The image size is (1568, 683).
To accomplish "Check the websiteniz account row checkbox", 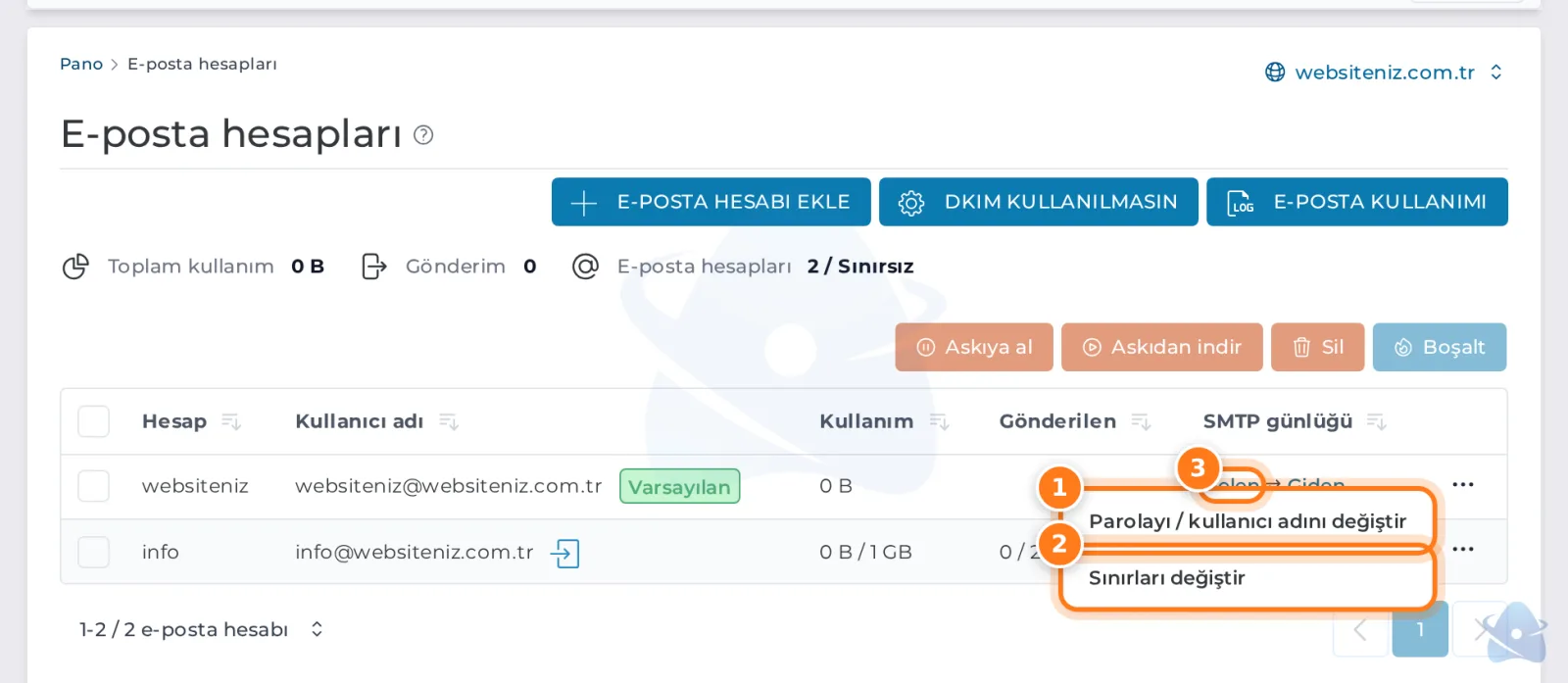I will click(x=94, y=486).
